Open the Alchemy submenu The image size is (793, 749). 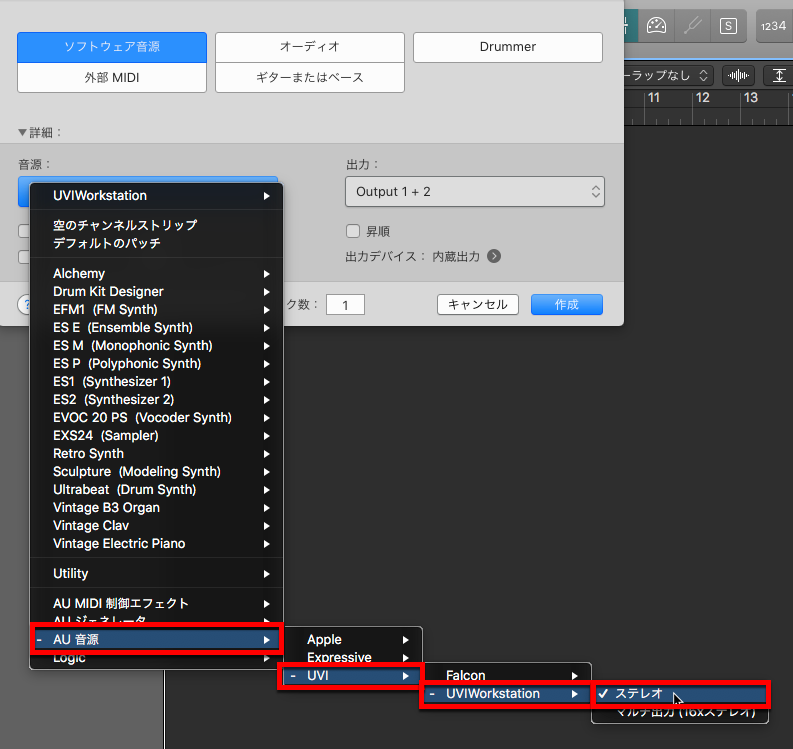point(157,274)
